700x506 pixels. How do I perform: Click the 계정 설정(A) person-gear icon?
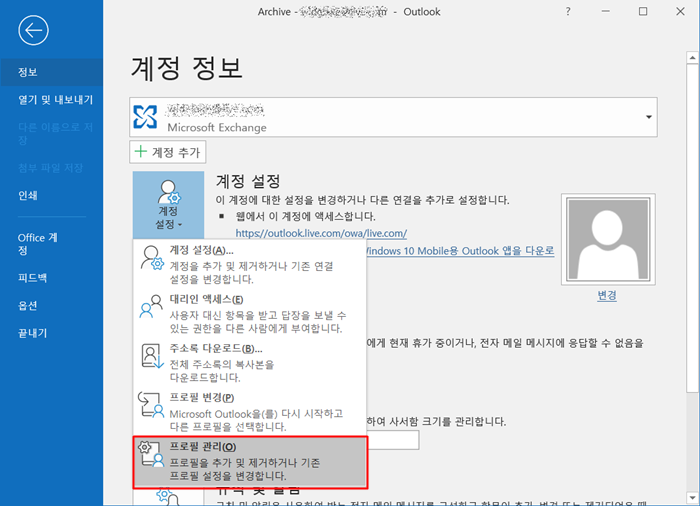click(x=152, y=258)
